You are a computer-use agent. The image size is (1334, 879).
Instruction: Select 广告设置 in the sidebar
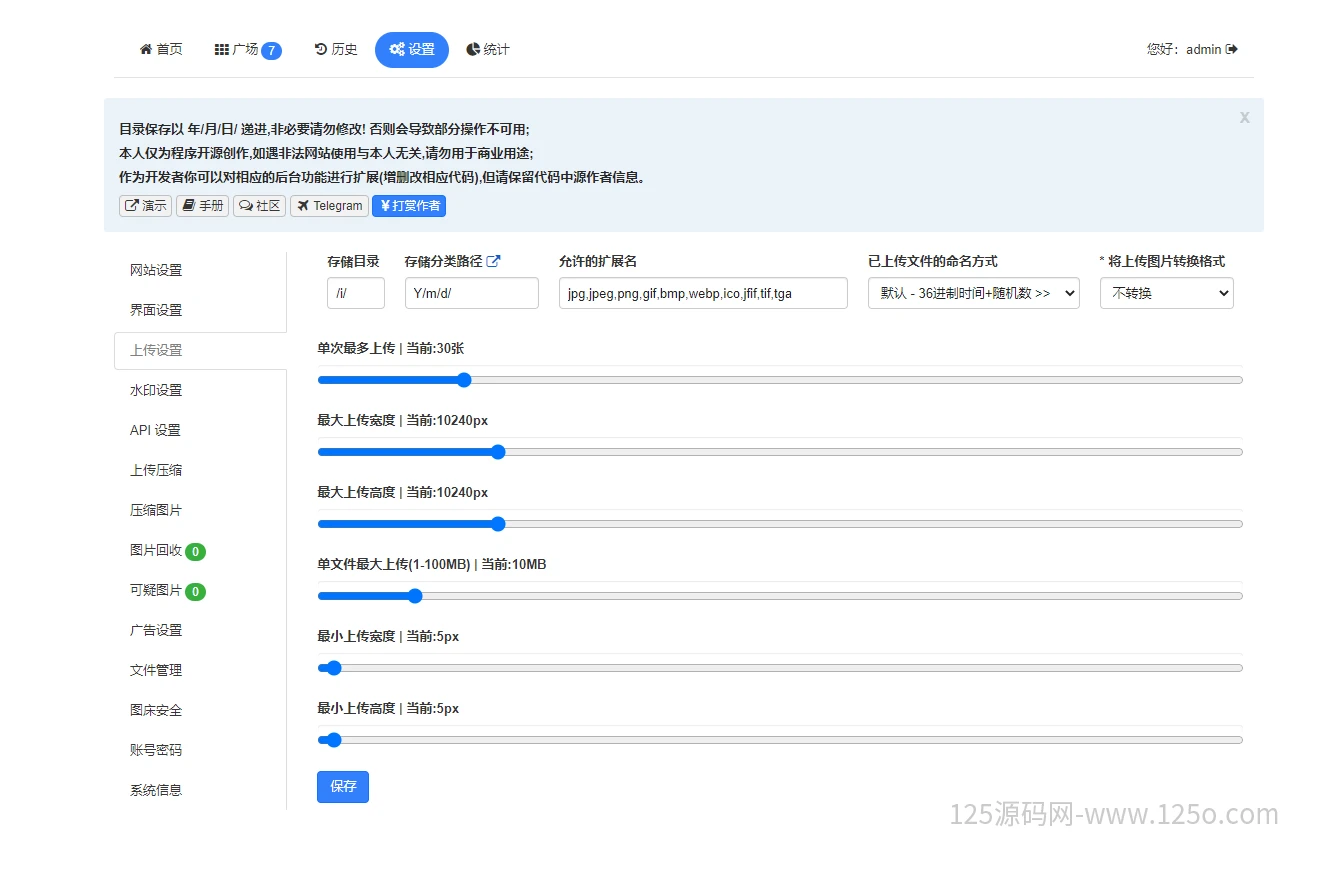click(200, 630)
